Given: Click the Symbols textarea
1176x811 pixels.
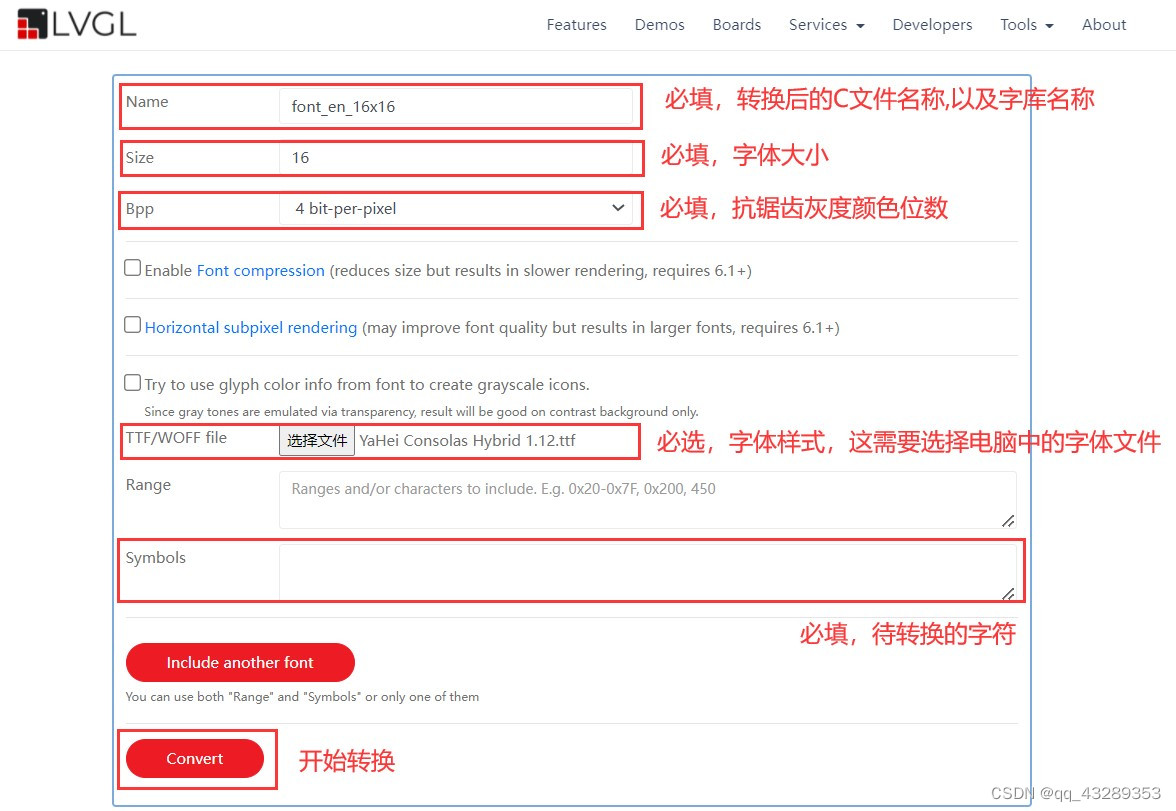Looking at the screenshot, I should click(648, 572).
